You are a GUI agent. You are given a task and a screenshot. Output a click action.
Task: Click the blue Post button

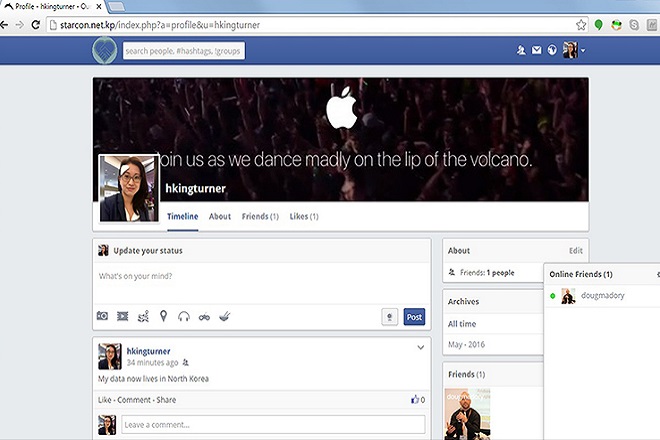414,317
